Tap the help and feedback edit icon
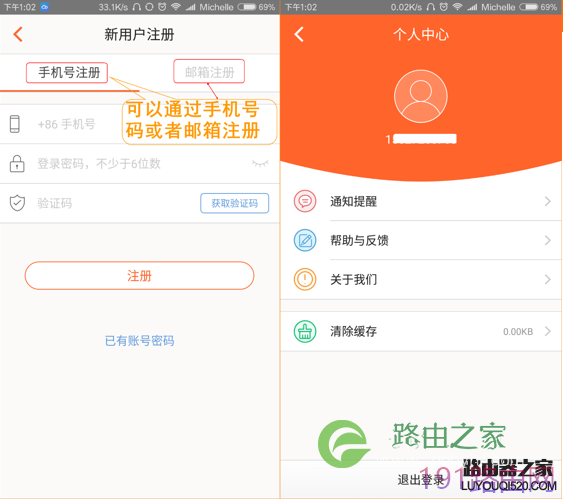 305,240
